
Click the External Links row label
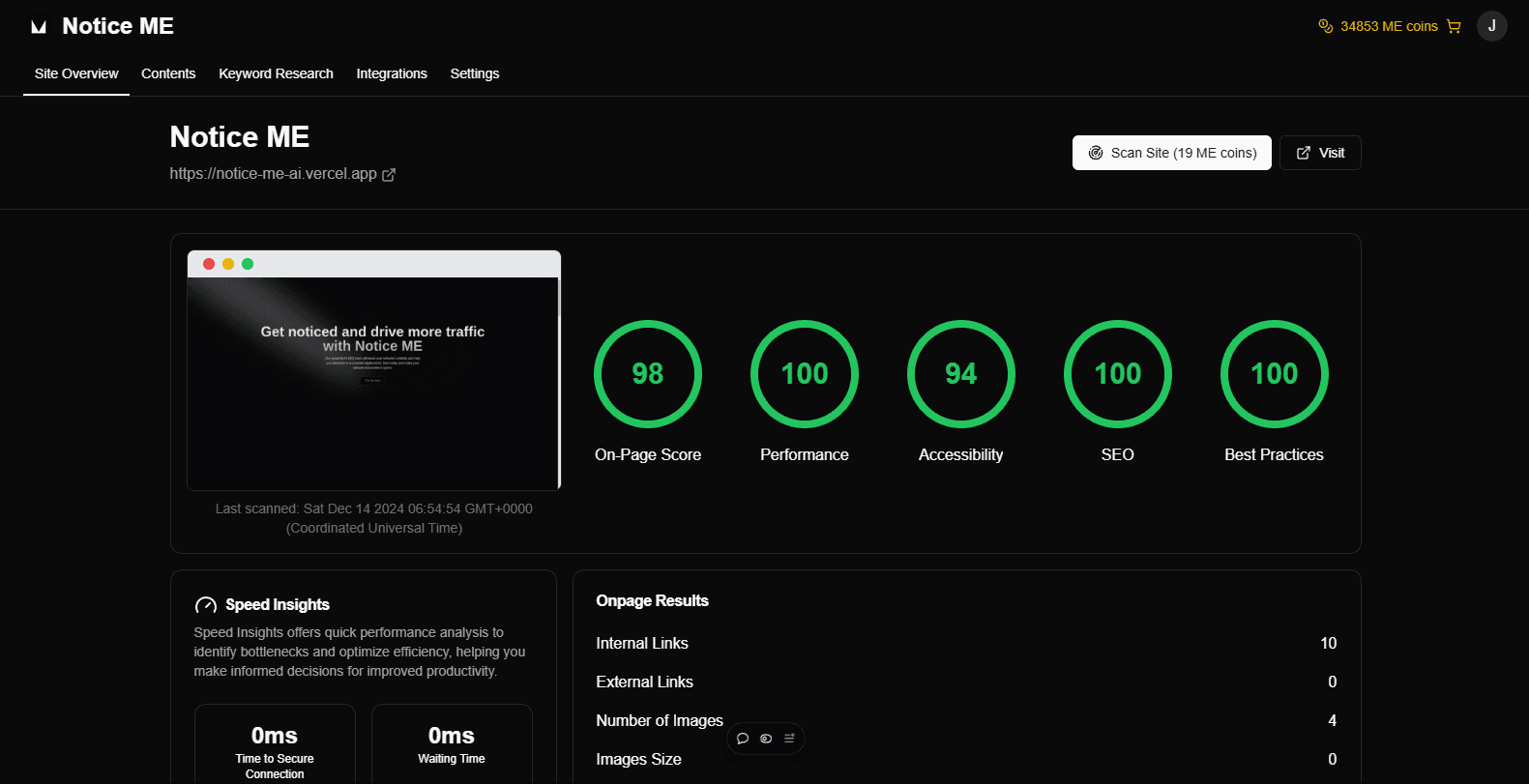(645, 682)
